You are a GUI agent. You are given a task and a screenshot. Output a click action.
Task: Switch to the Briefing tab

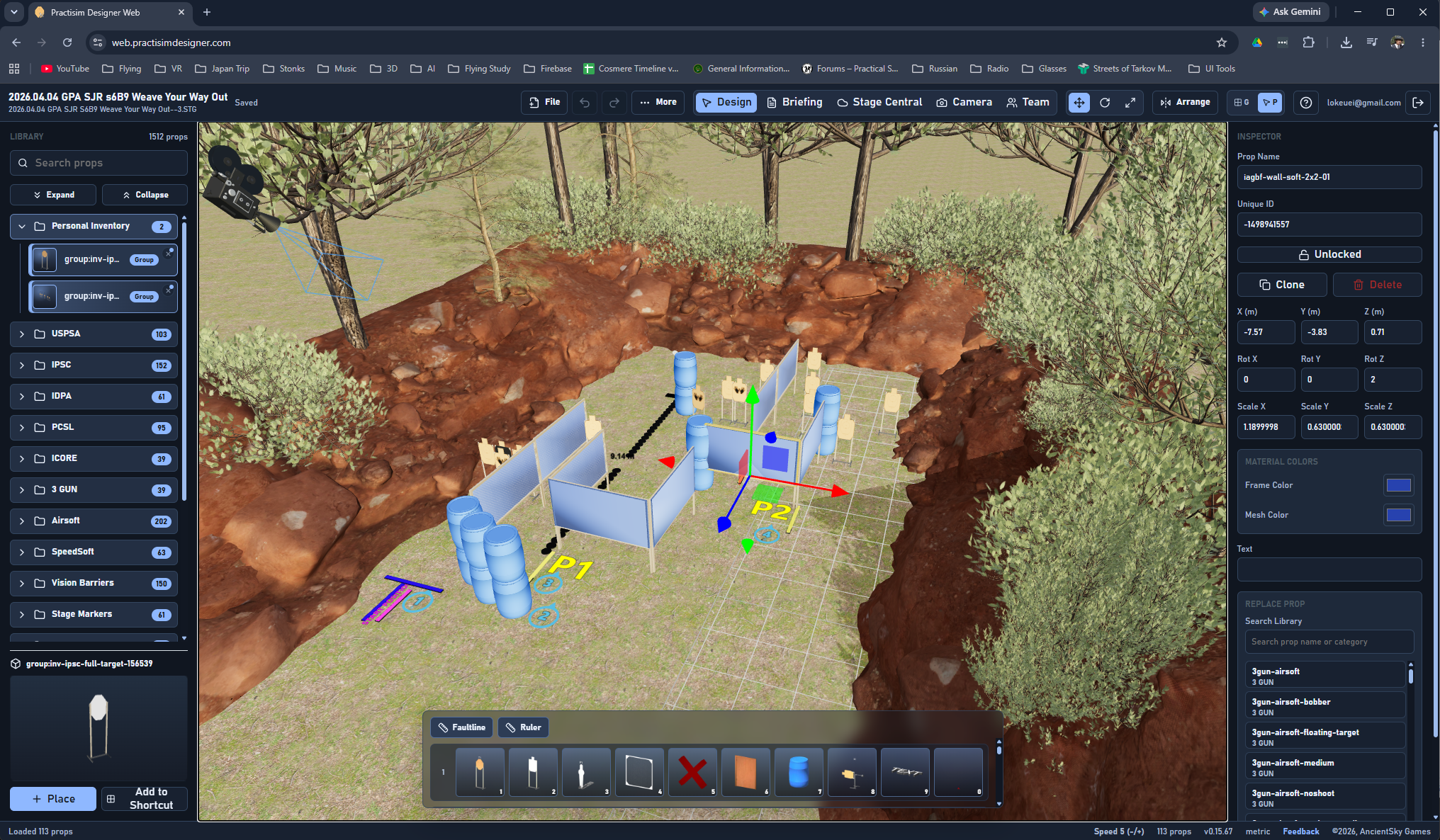tap(794, 103)
